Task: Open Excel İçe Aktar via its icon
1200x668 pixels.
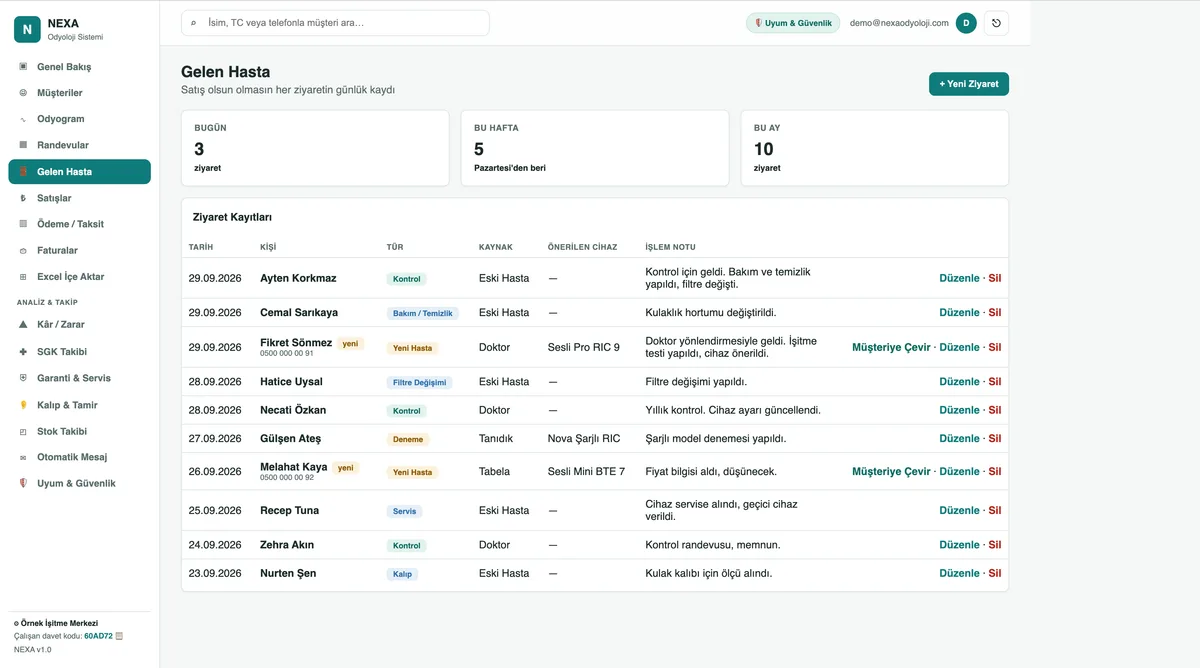Action: 23,277
